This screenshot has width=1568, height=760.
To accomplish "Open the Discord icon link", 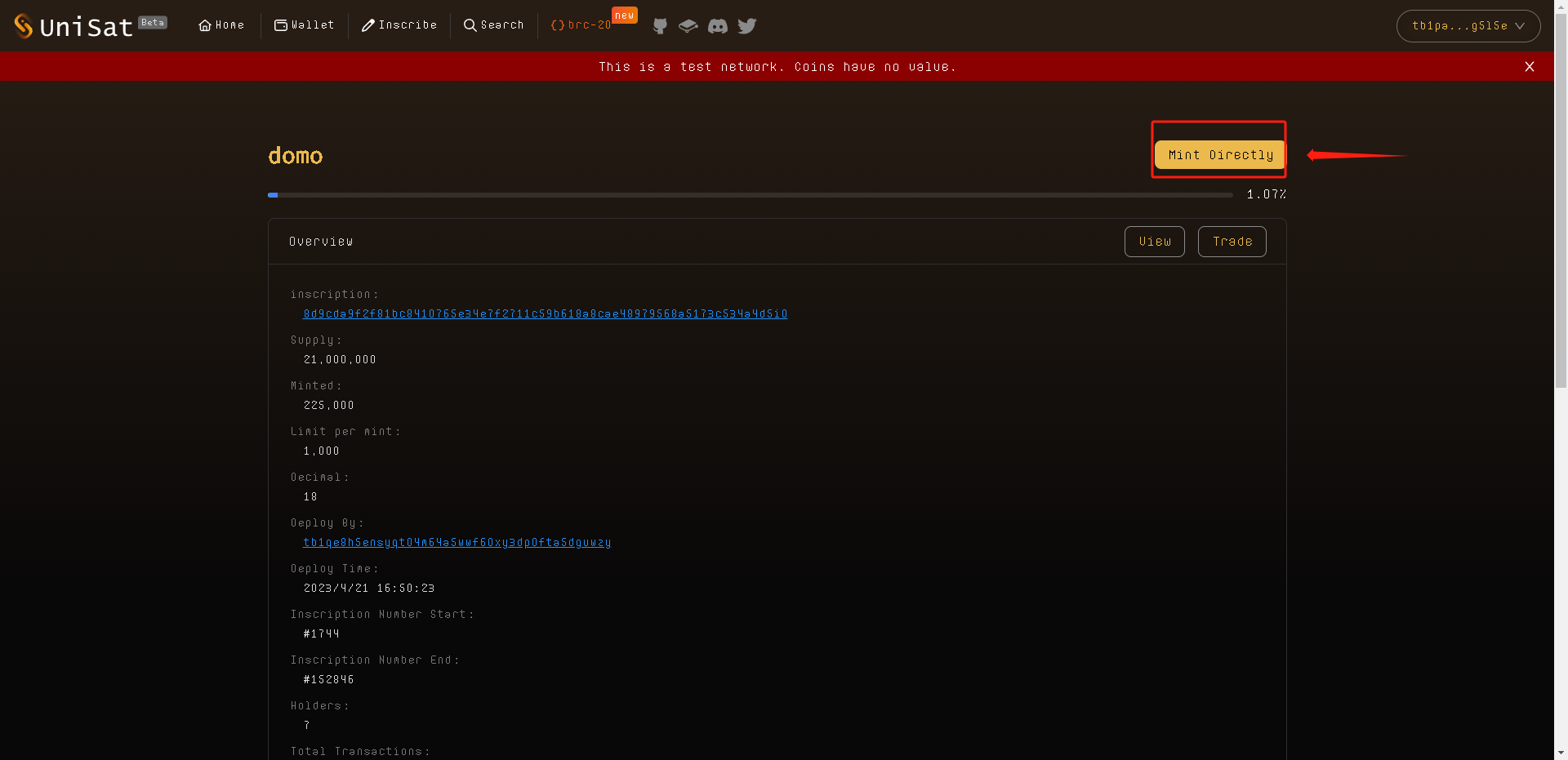I will pyautogui.click(x=718, y=26).
